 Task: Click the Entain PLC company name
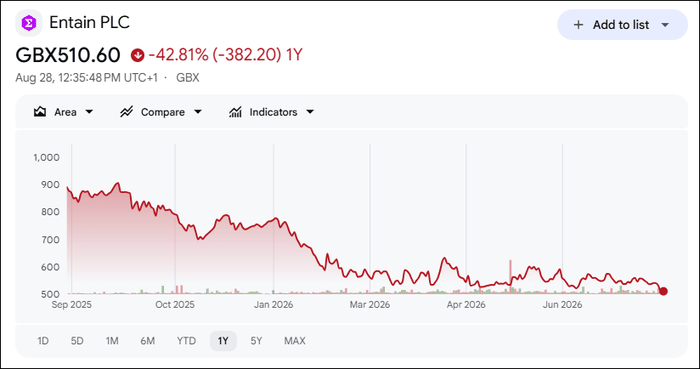pos(89,22)
